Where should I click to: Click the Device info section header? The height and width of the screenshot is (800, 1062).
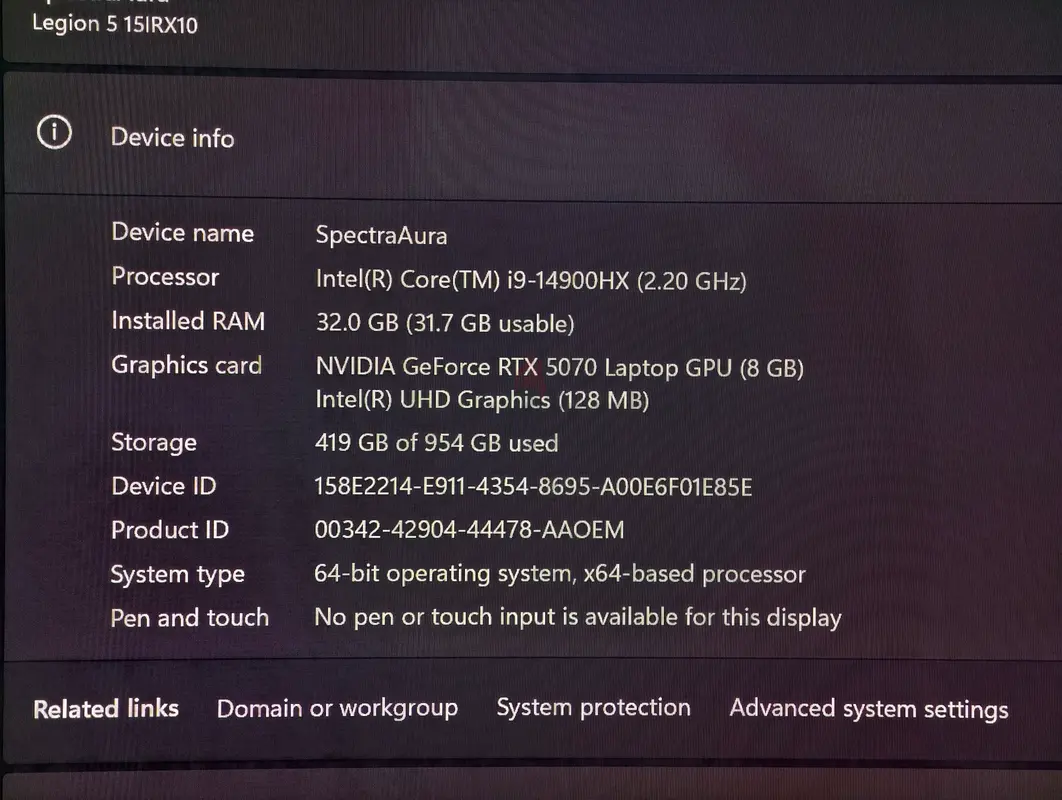click(x=173, y=138)
